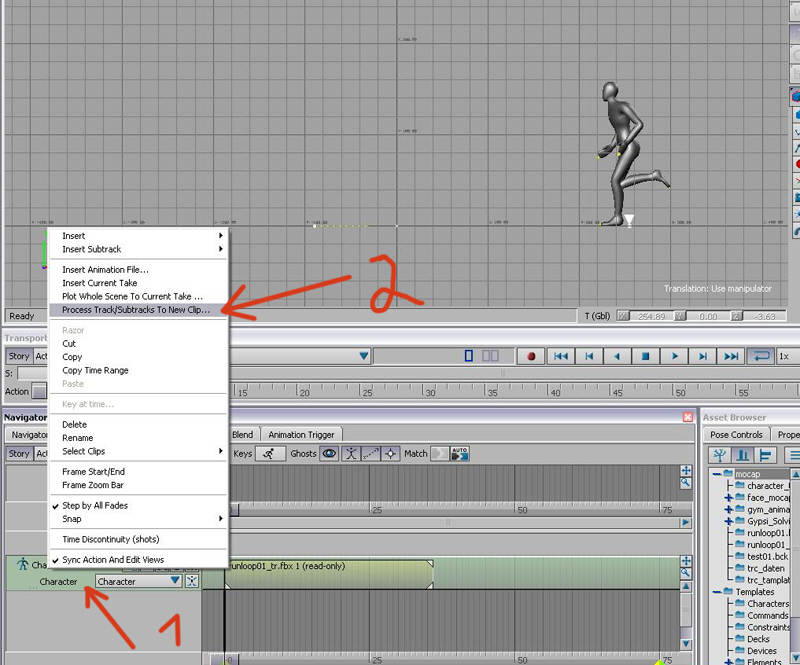Select Insert Animation File menu entry
This screenshot has height=665, width=800.
tap(105, 270)
